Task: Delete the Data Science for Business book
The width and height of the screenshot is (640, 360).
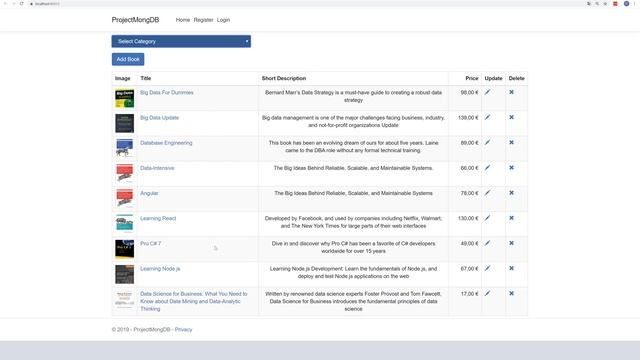Action: (x=511, y=293)
